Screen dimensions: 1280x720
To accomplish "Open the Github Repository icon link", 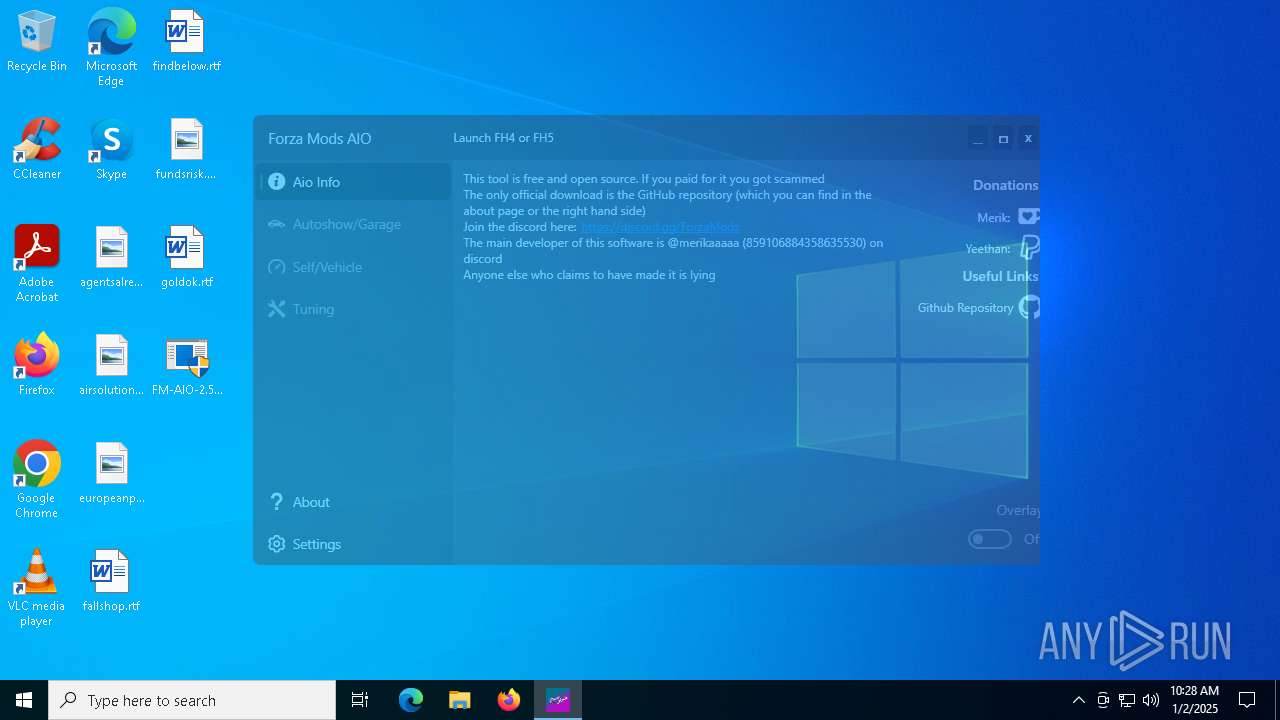I will (x=1030, y=307).
